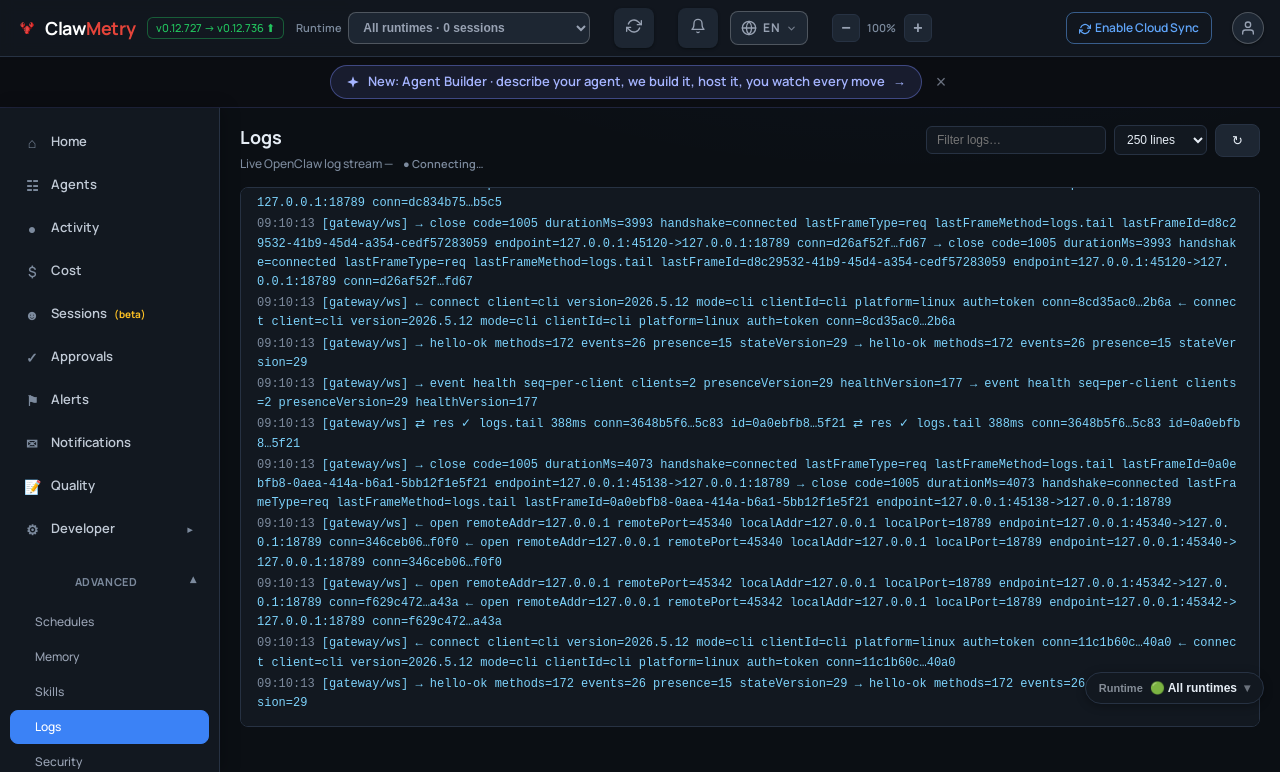The image size is (1280, 772).
Task: Click the Connecting status text
Action: 443,164
